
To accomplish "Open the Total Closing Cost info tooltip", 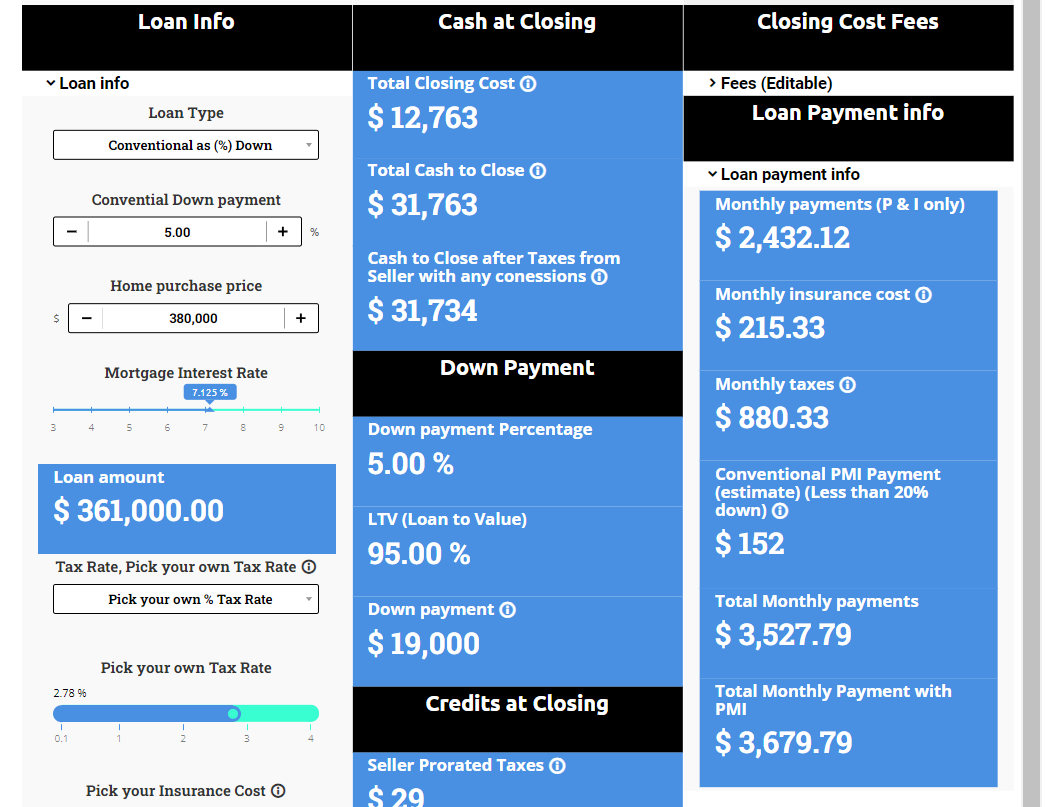I will click(x=528, y=83).
